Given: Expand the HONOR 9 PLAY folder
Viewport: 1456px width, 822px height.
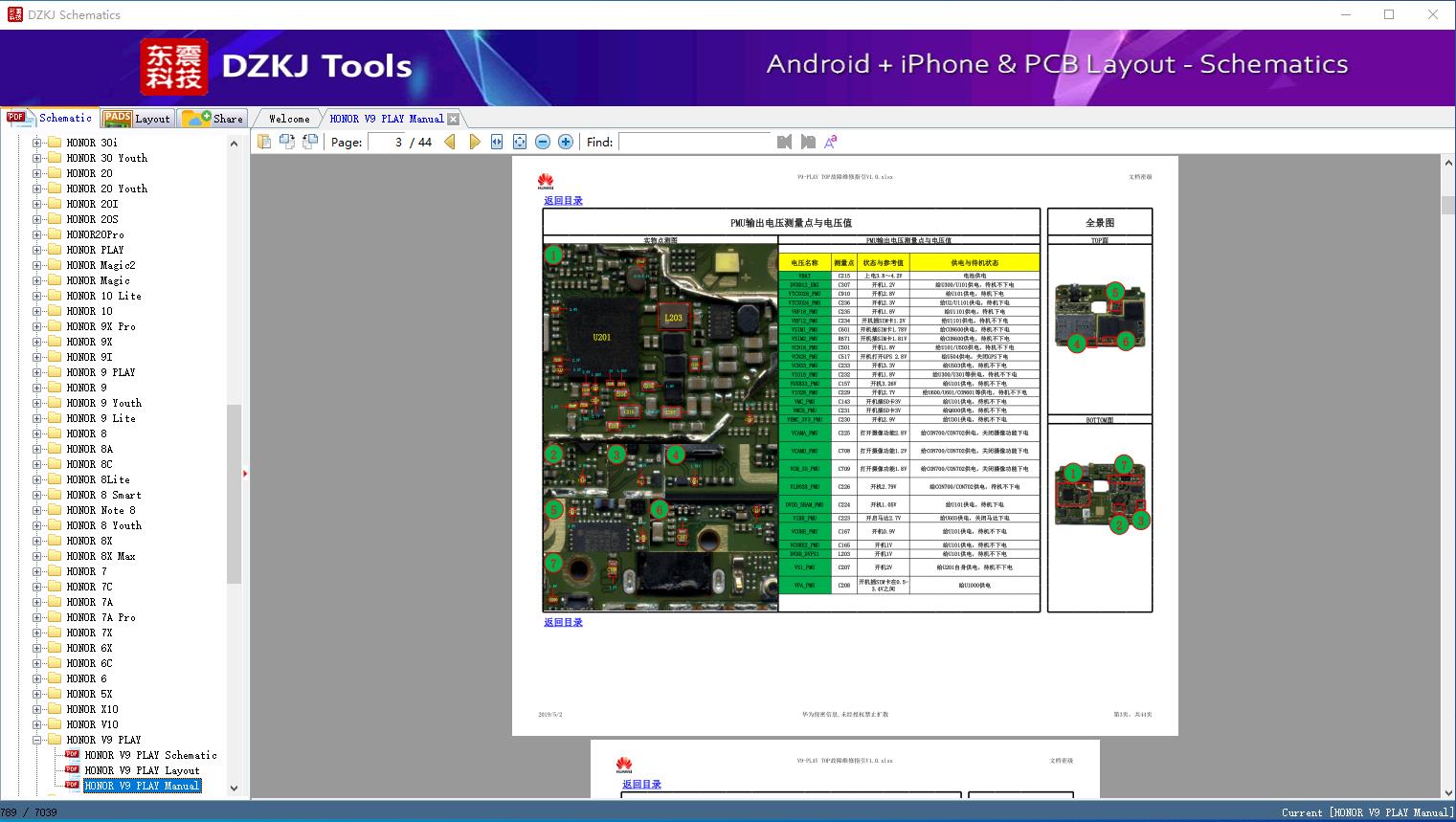Looking at the screenshot, I should click(37, 372).
